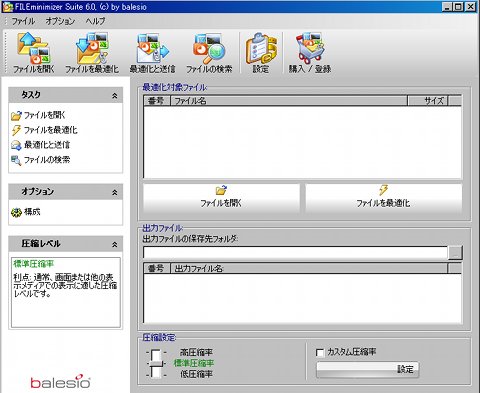The height and width of the screenshot is (393, 480).
Task: Select 低圧縮率 compression level
Action: (196, 374)
